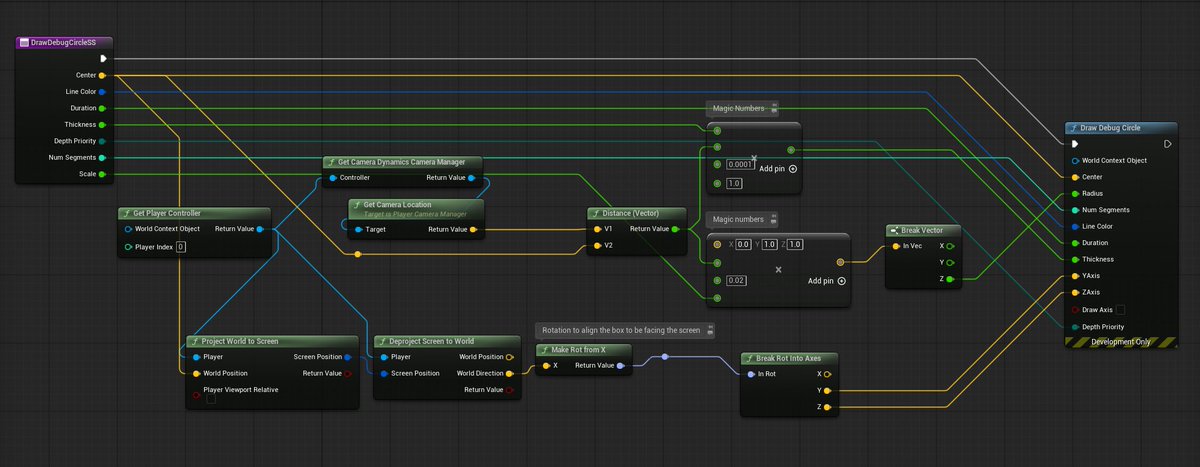
Task: Toggle the upper Magic Numbers comment bubble
Action: 775,108
